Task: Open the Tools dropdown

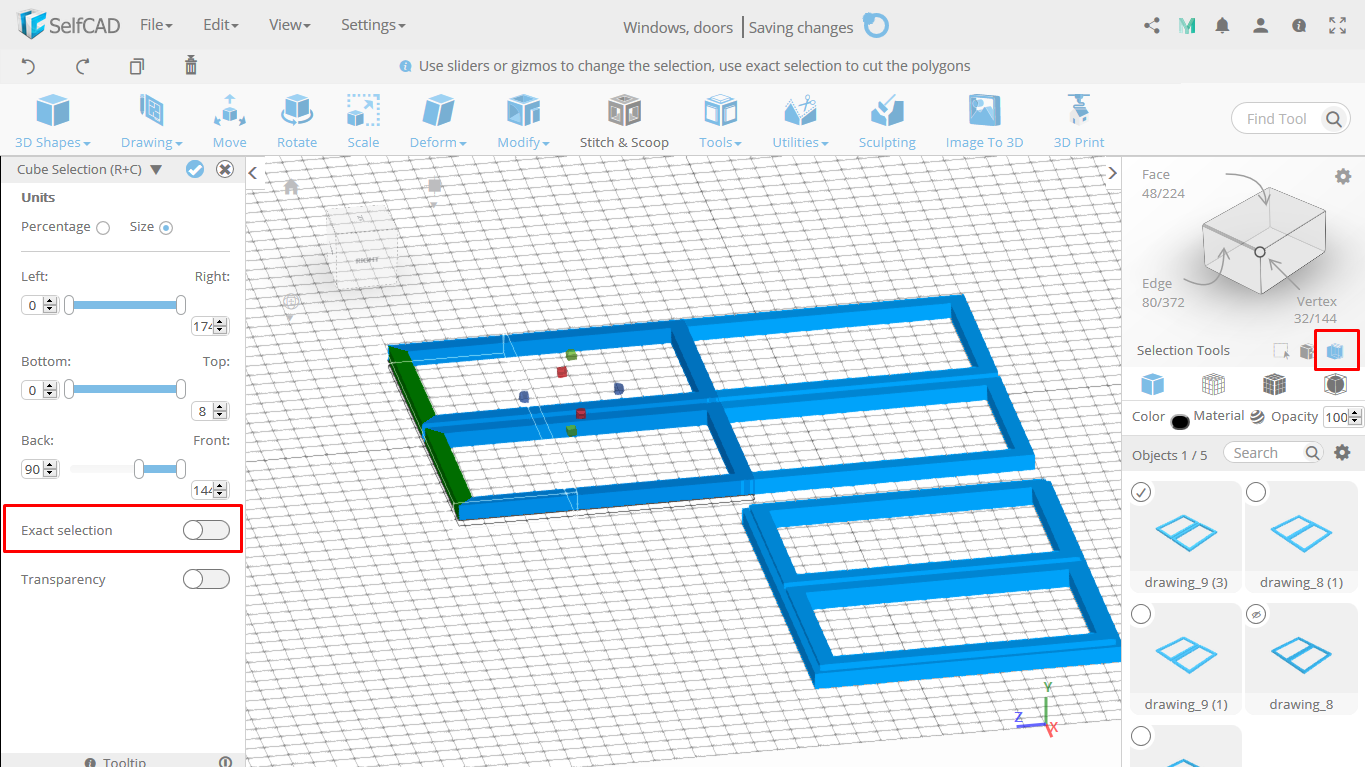Action: tap(720, 122)
